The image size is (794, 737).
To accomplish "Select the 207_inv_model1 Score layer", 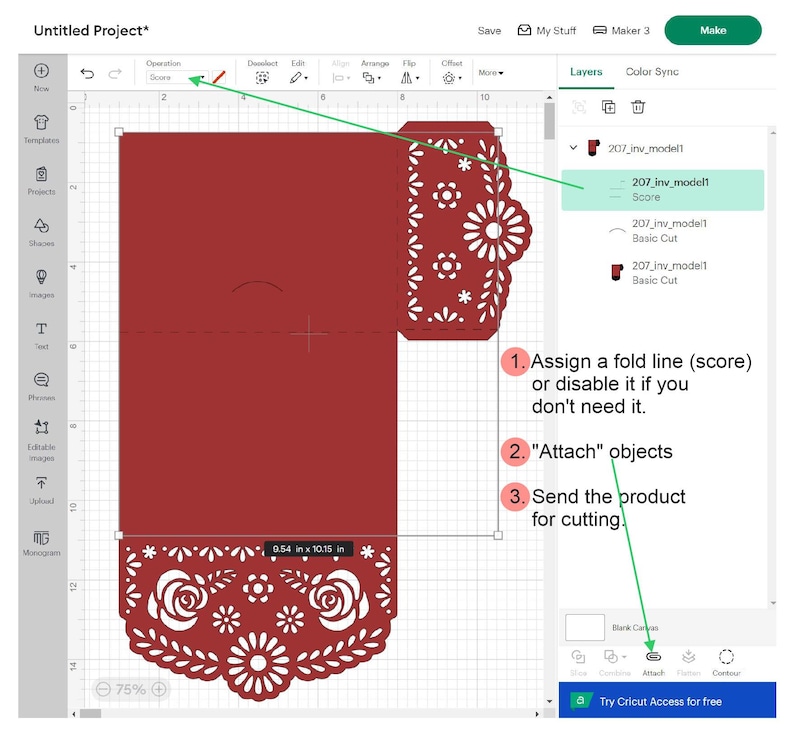I will pyautogui.click(x=662, y=190).
